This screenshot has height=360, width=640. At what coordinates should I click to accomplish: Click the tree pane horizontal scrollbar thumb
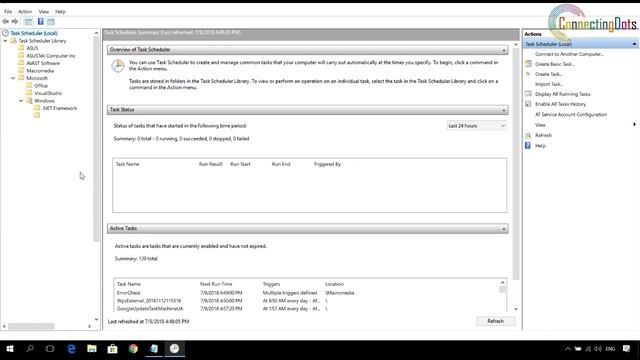tap(31, 326)
